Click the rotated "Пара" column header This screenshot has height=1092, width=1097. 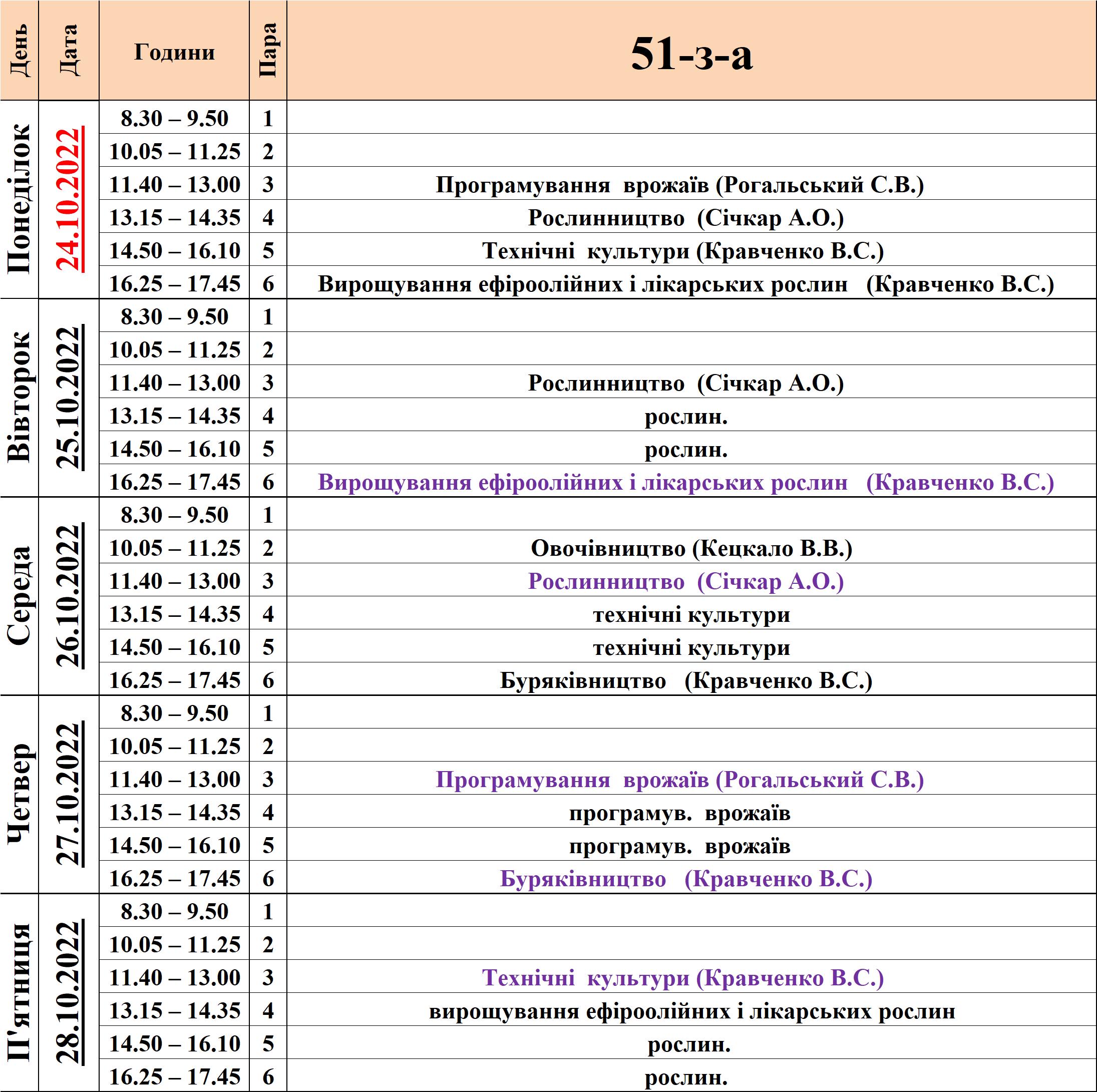click(268, 51)
